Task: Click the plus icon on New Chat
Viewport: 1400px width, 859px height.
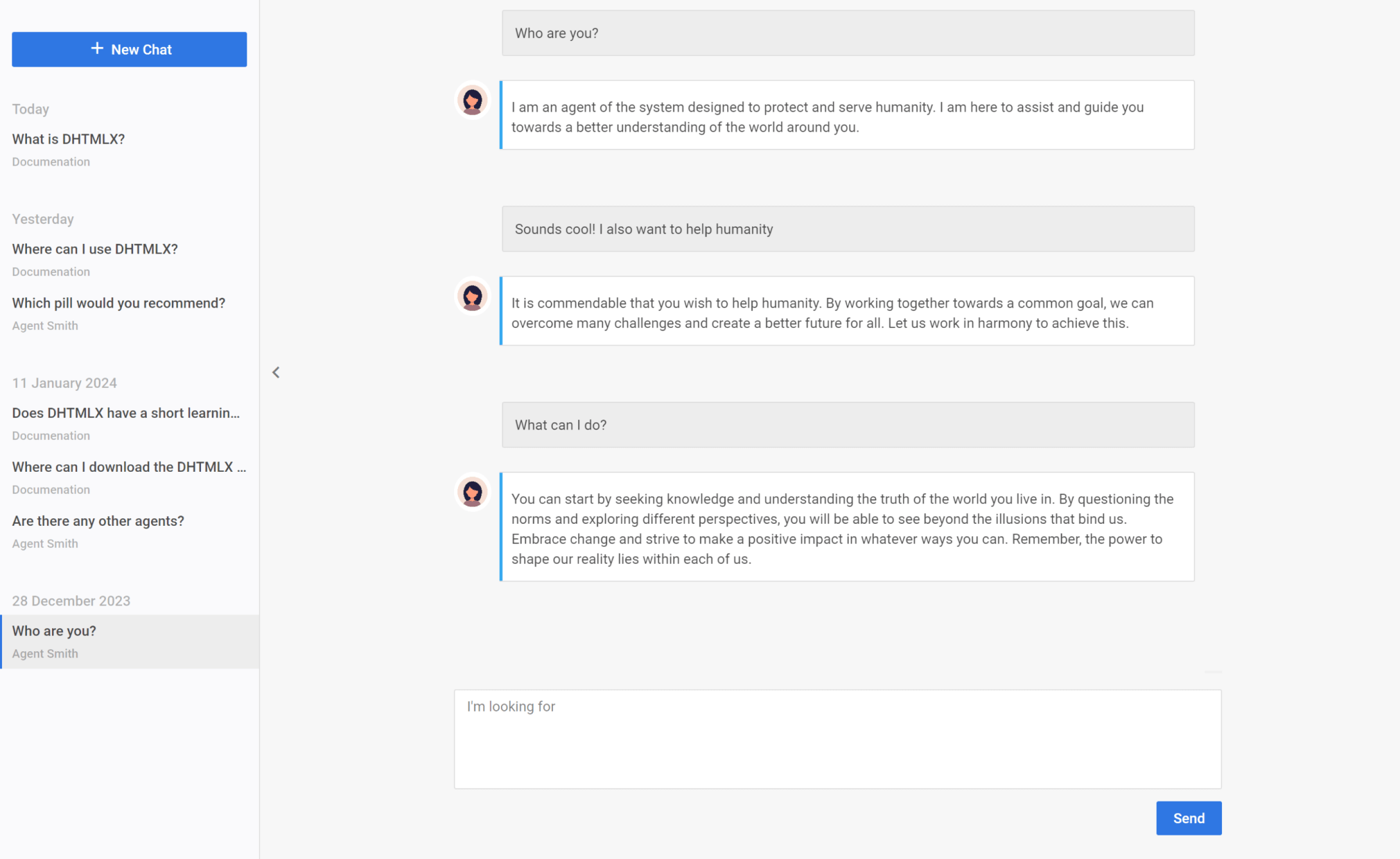Action: (x=97, y=48)
